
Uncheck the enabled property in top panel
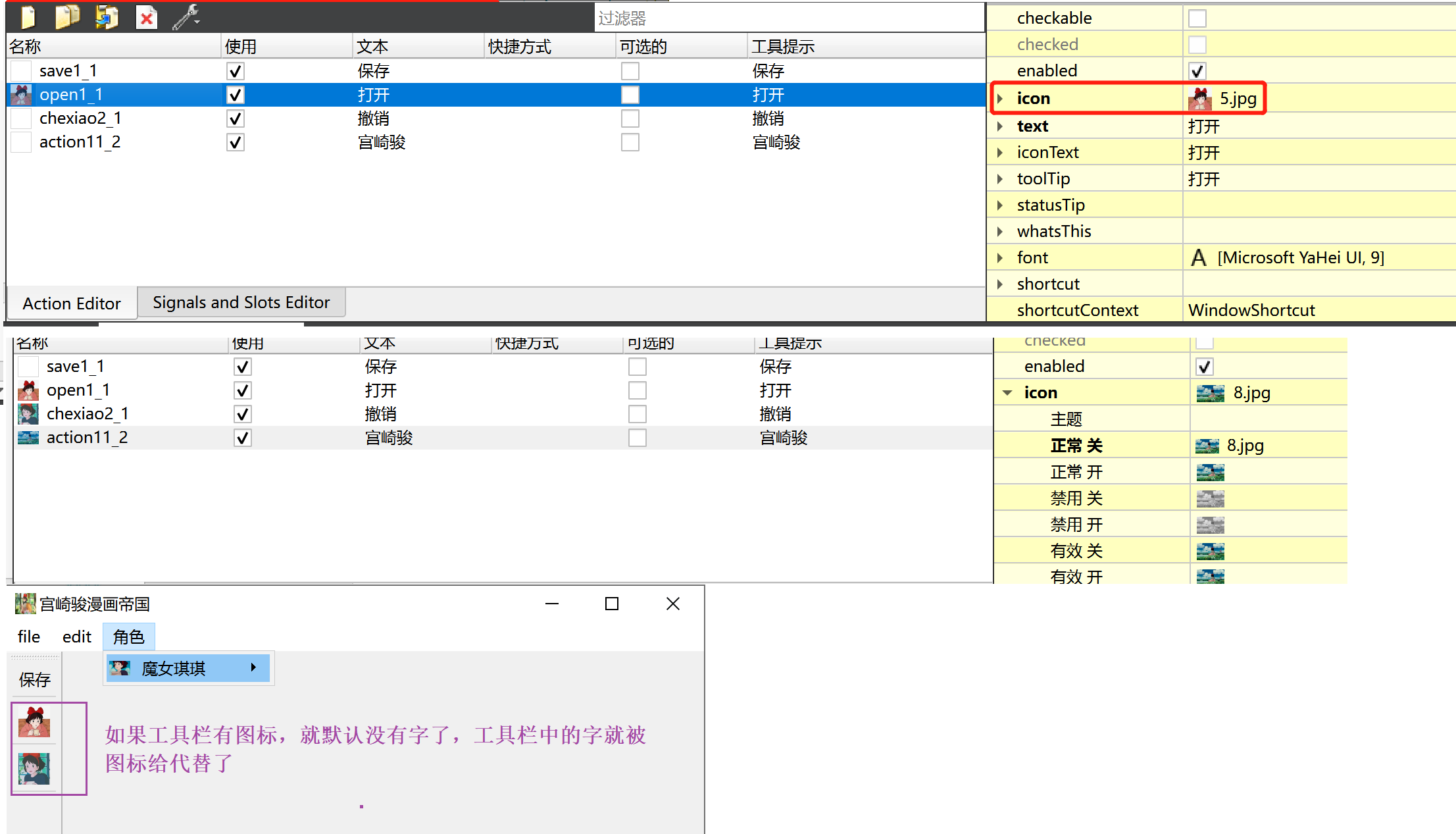(x=1197, y=71)
